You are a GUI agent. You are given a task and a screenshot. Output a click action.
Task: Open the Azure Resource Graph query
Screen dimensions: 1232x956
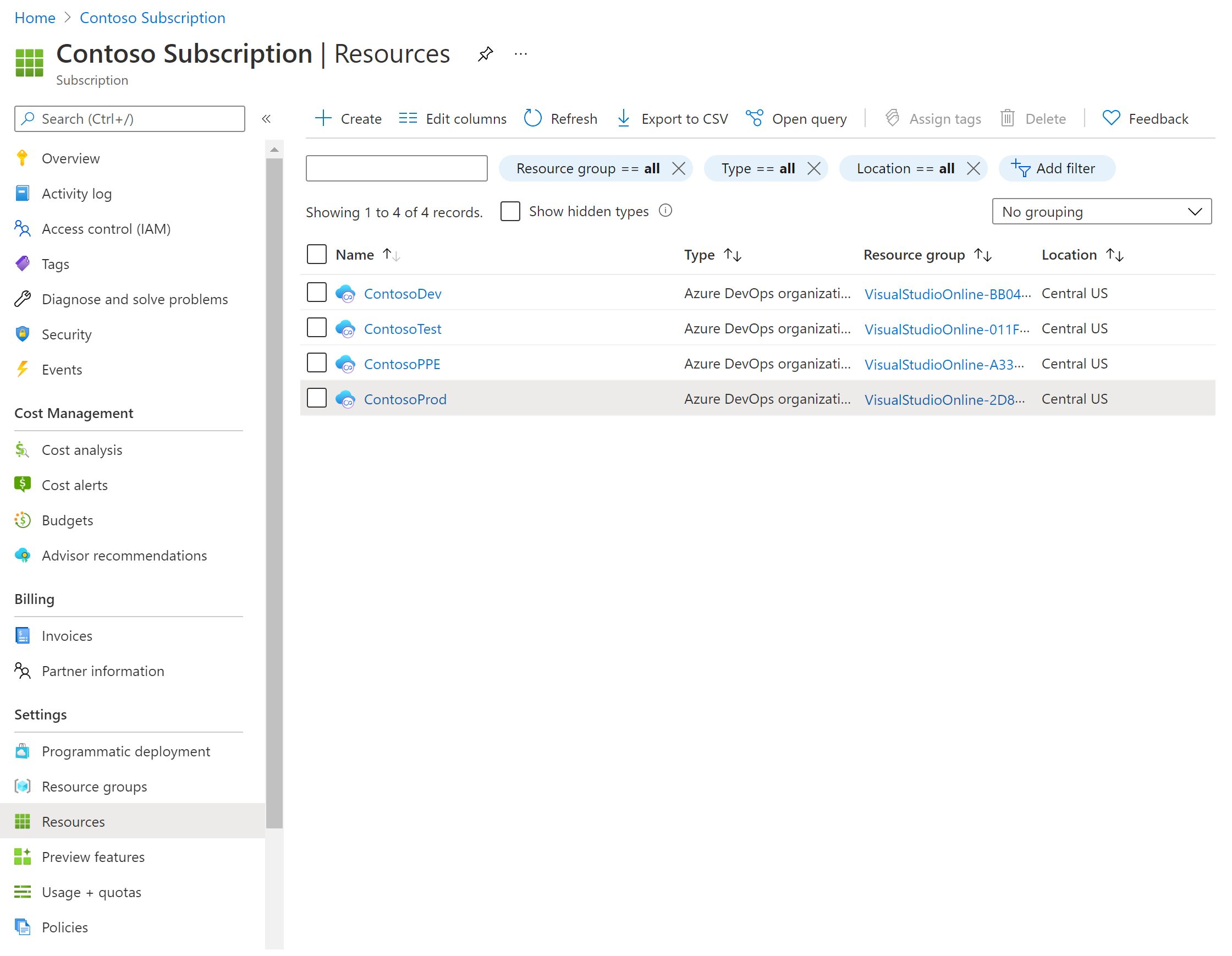coord(796,119)
